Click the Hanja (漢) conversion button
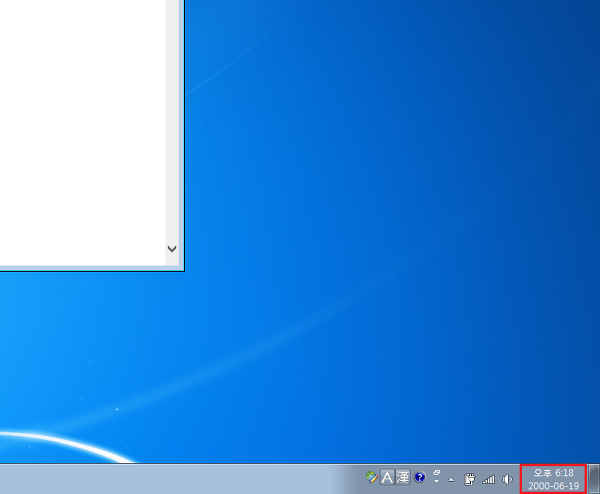600x494 pixels. 403,477
